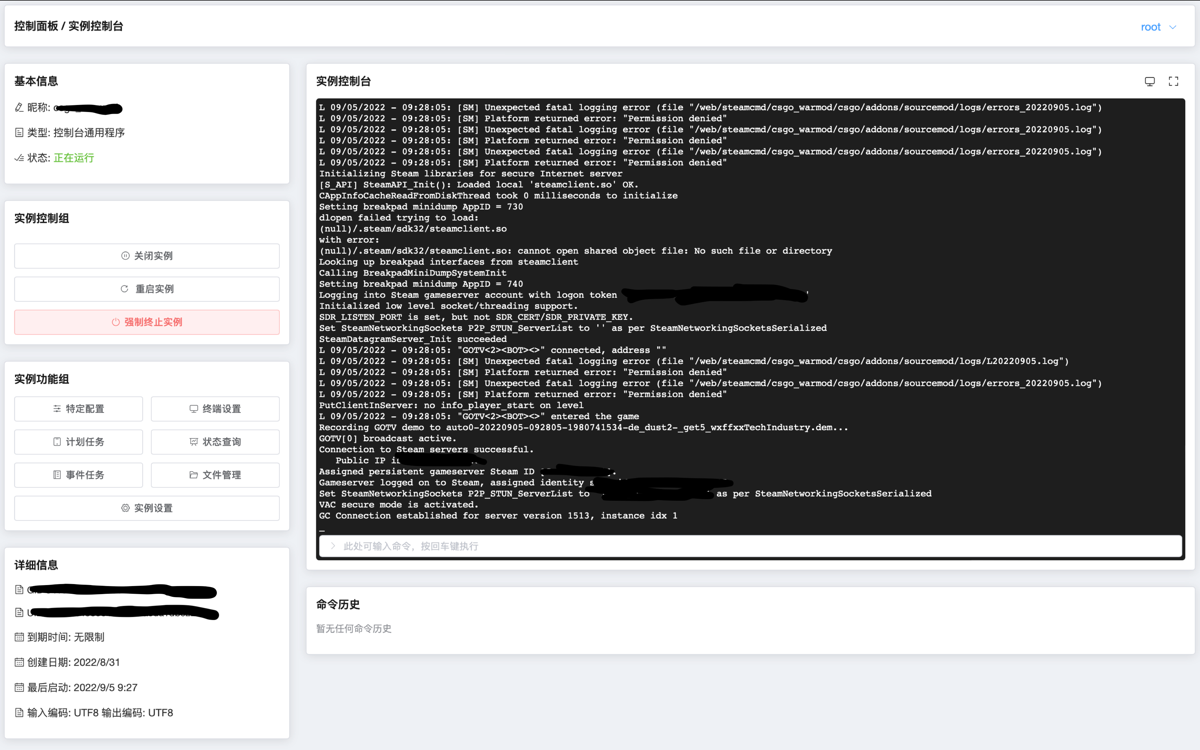Screen dimensions: 1200x750
Task: Click the 详细信息 heading
Action: coord(36,565)
